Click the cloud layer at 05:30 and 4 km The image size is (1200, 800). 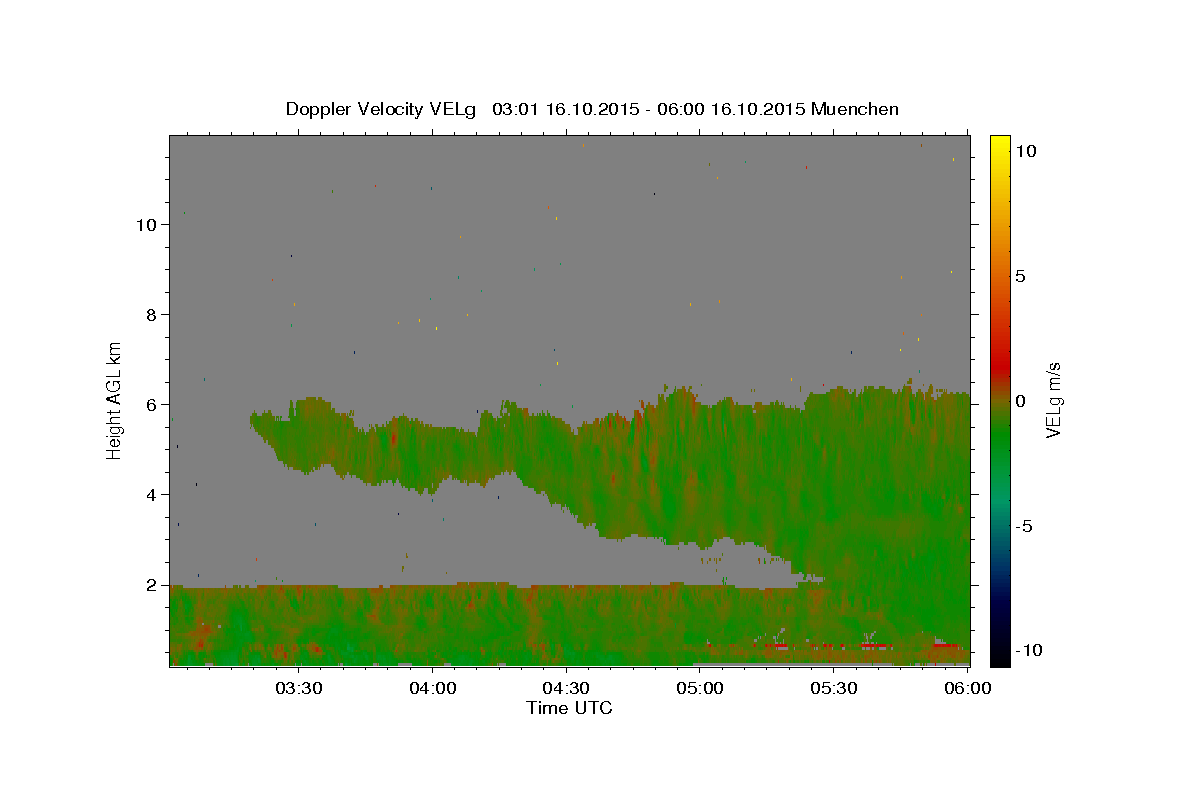point(834,494)
